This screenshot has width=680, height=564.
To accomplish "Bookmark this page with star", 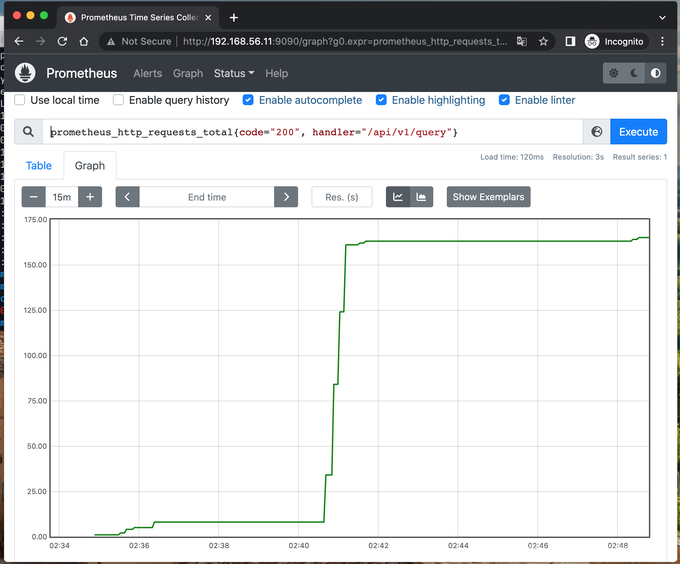I will [543, 42].
